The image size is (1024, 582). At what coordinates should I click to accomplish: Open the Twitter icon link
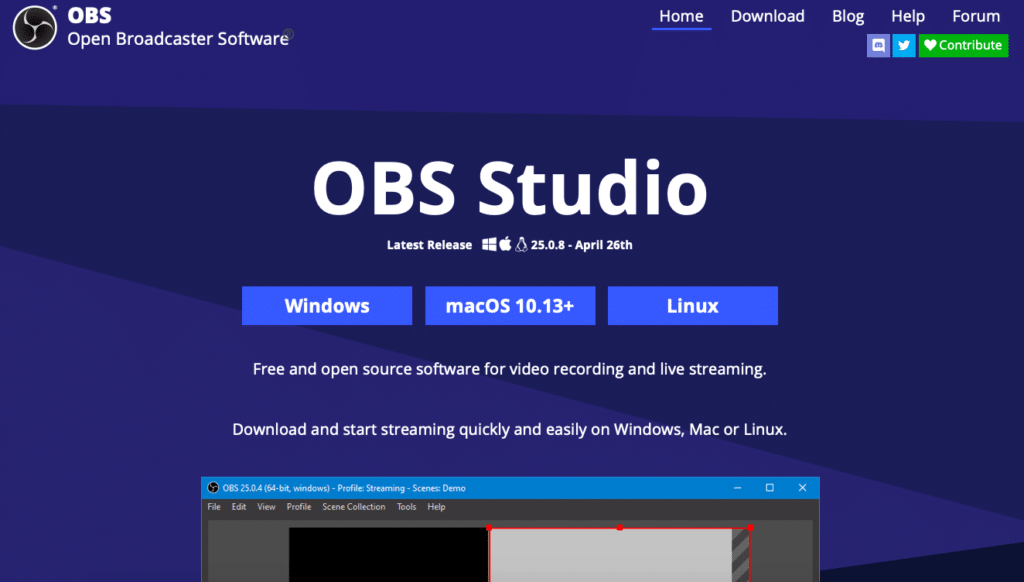(904, 45)
